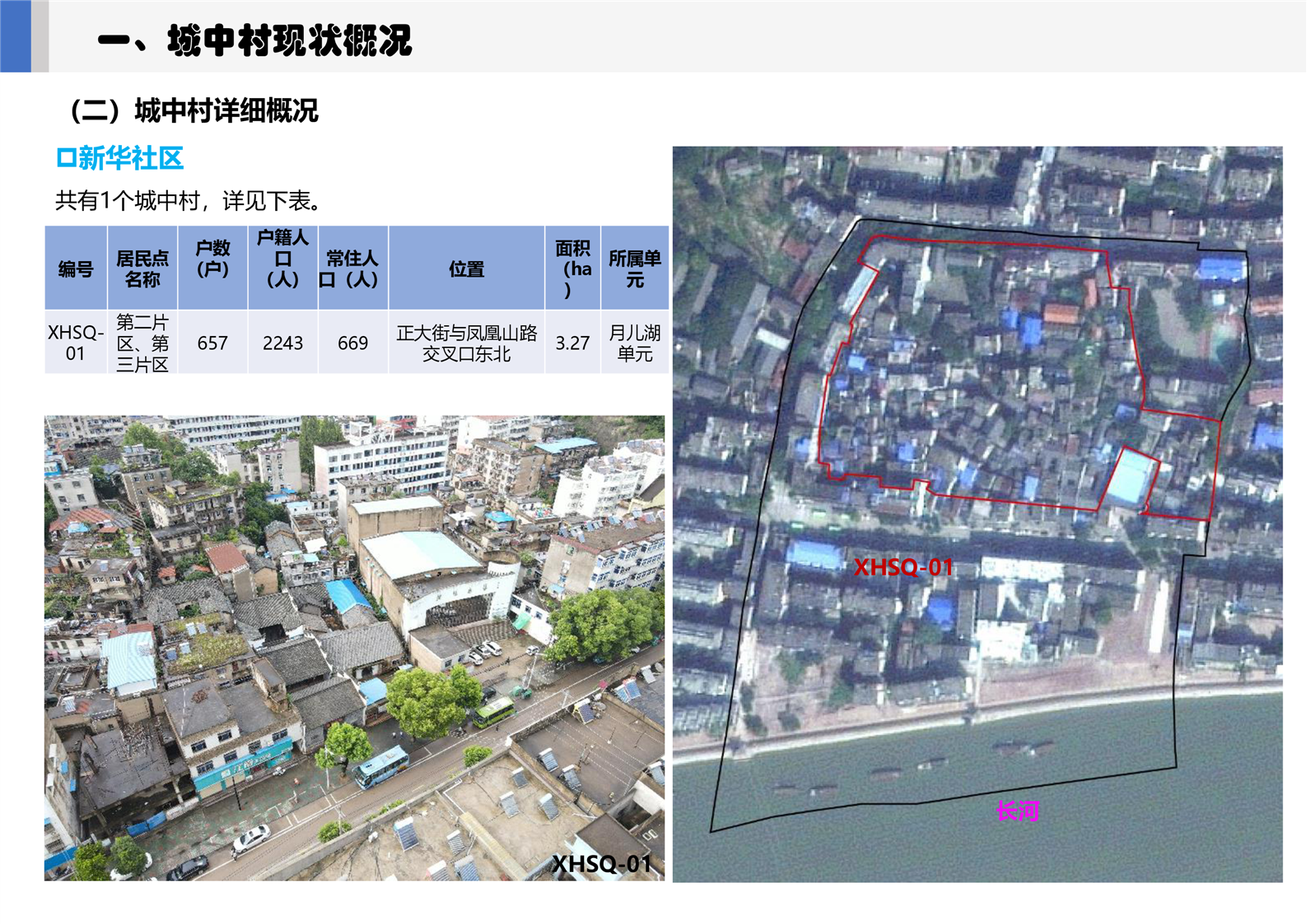Select the cell 正大街与凤凰山路交叉口东北
The width and height of the screenshot is (1307, 924).
pyautogui.click(x=466, y=343)
